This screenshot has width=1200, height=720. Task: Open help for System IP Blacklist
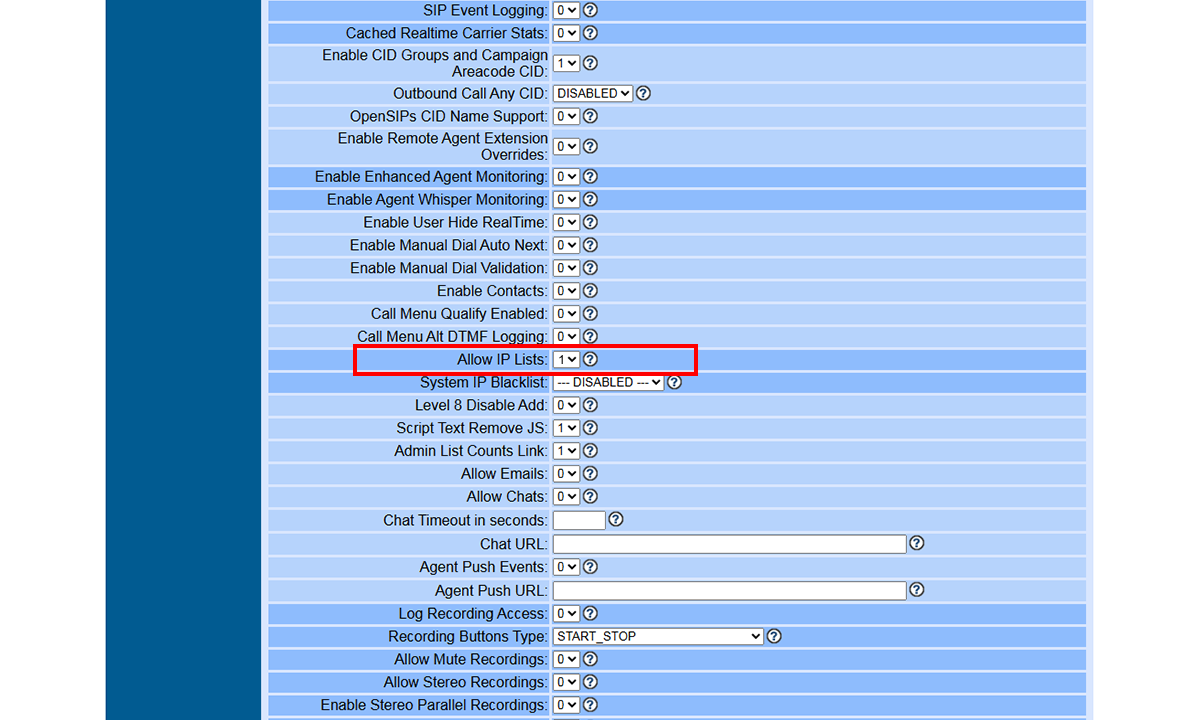point(674,382)
